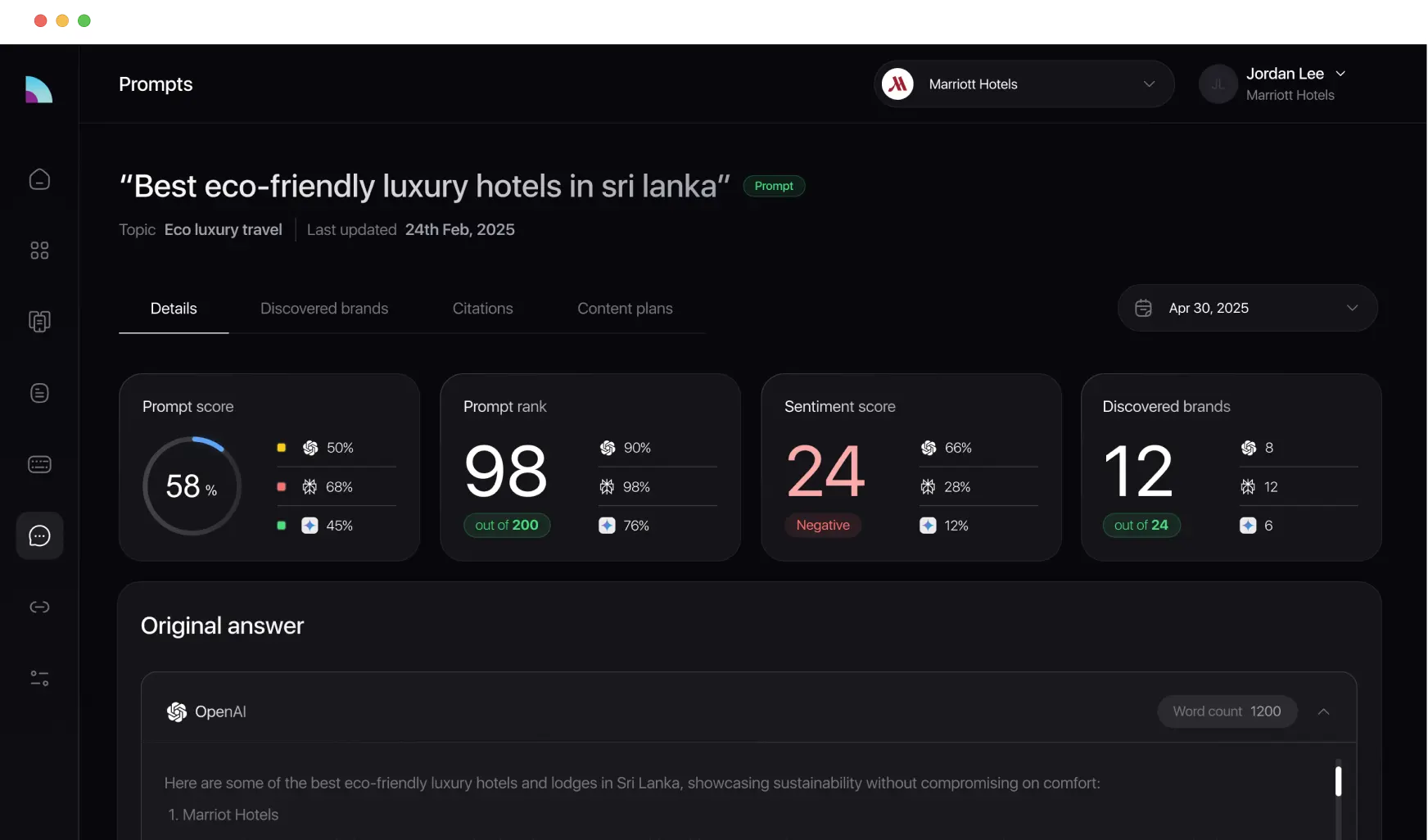This screenshot has width=1428, height=840.
Task: Click the 98 prompt rank number
Action: point(506,471)
